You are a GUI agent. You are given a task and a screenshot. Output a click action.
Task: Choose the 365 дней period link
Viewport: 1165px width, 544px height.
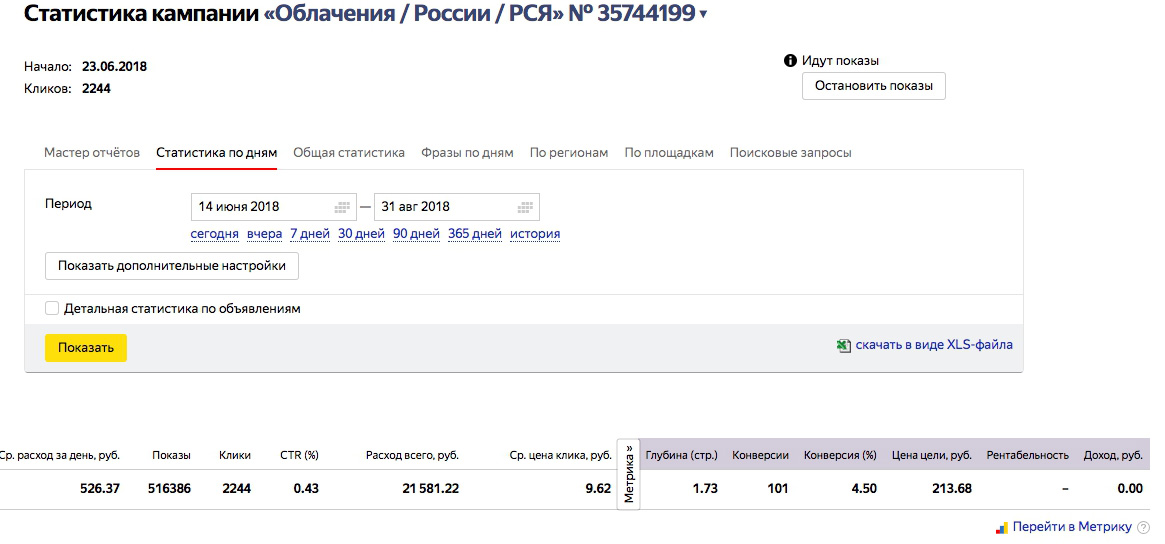pyautogui.click(x=475, y=234)
